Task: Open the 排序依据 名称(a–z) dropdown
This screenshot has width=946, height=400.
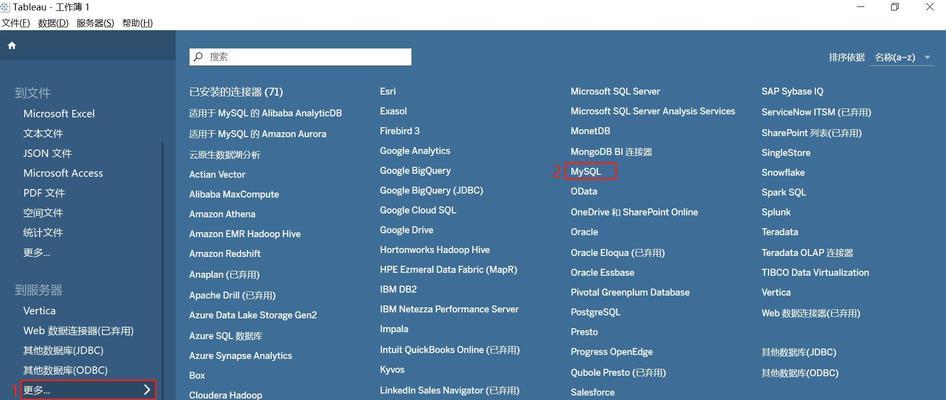Action: [x=901, y=57]
